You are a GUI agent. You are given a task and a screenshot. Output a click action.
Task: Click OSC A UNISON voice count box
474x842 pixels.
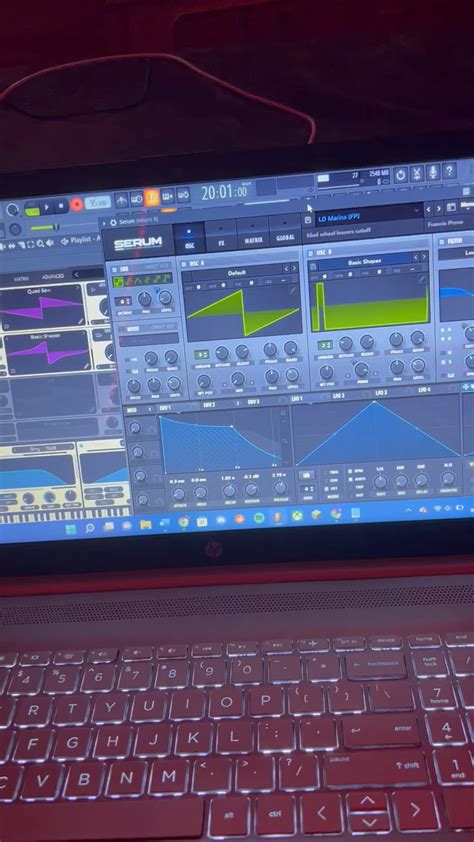click(x=202, y=354)
